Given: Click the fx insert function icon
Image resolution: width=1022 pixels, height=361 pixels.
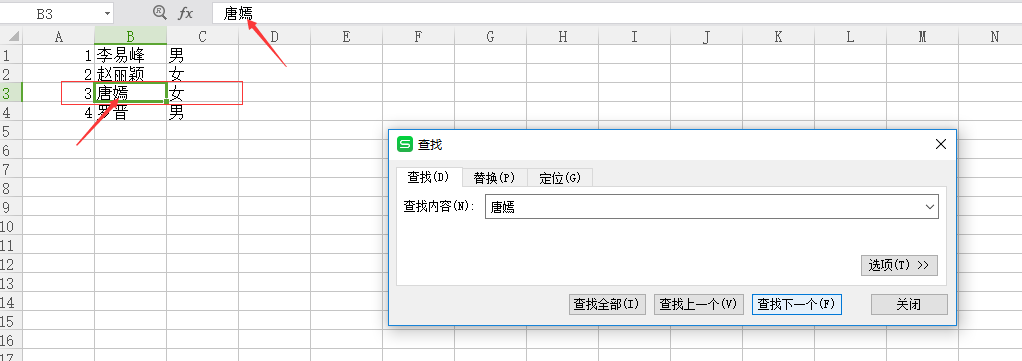Looking at the screenshot, I should click(x=186, y=13).
